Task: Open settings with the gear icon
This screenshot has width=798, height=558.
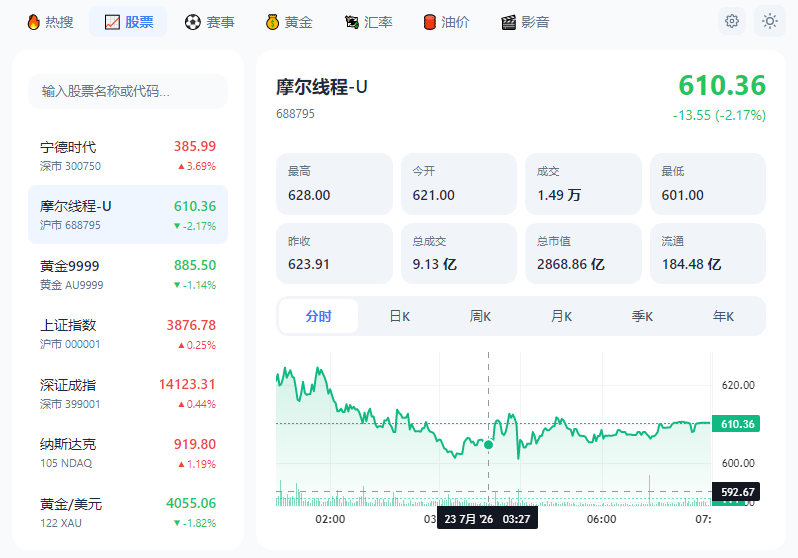Action: tap(732, 21)
